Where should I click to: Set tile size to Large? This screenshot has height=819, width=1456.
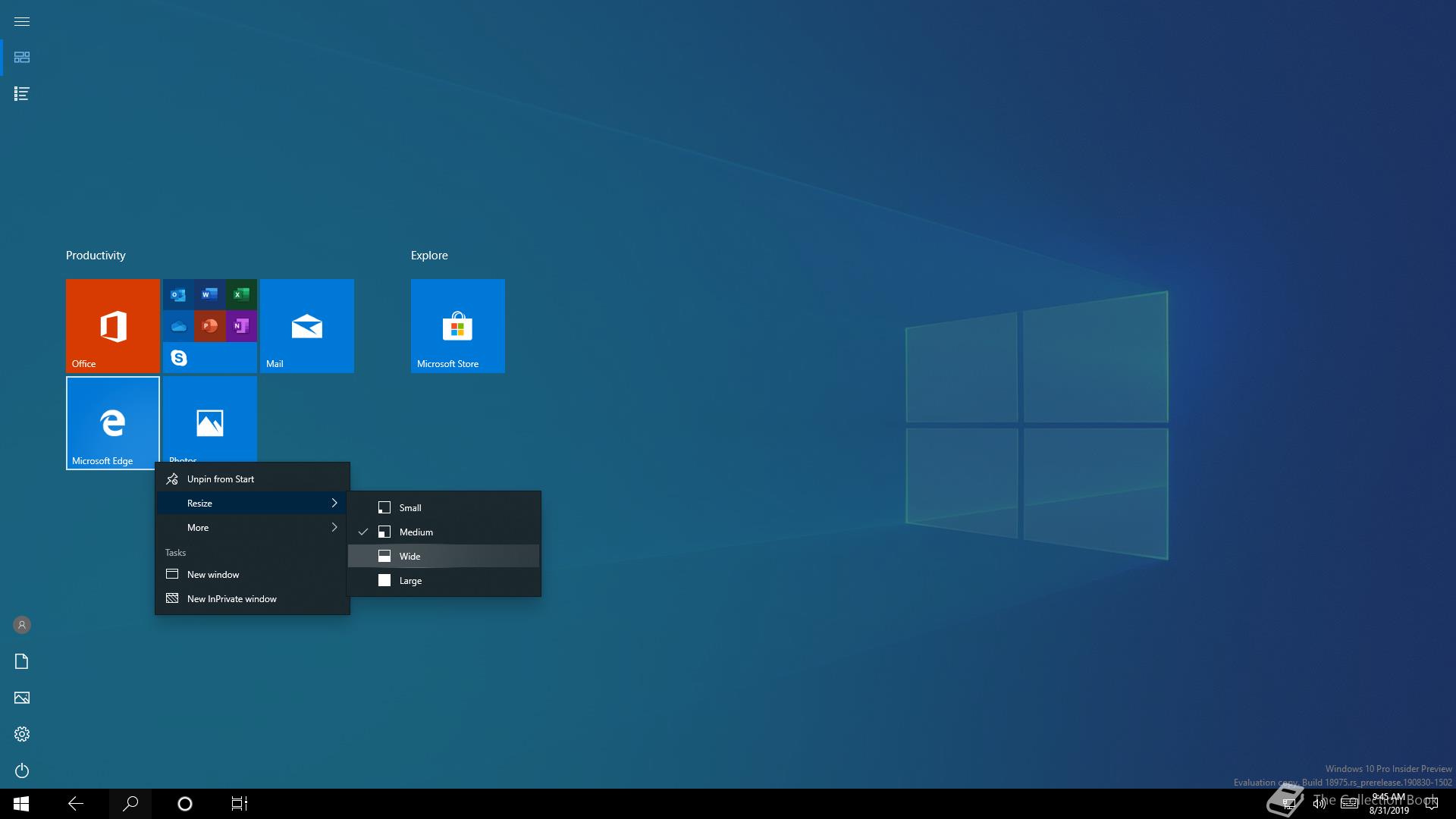[x=444, y=581]
